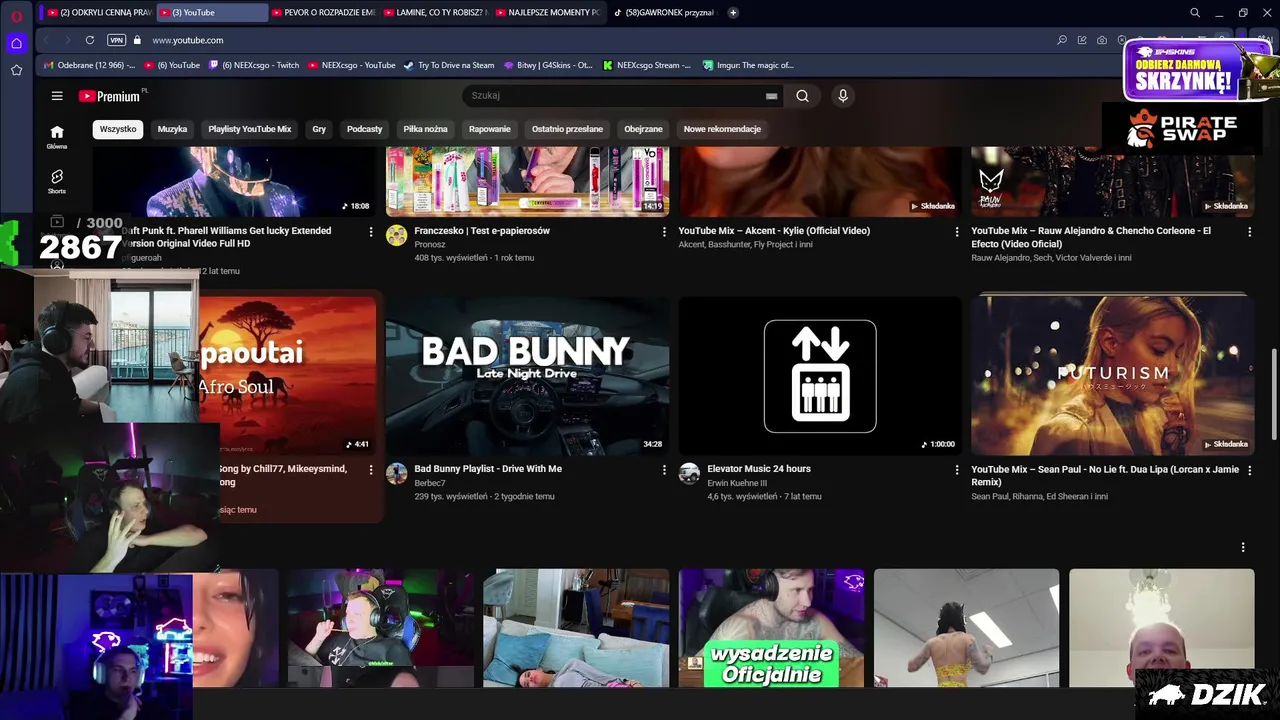This screenshot has height=720, width=1280.
Task: Open the Elevator Music 24 hours thumbnail
Action: [820, 375]
